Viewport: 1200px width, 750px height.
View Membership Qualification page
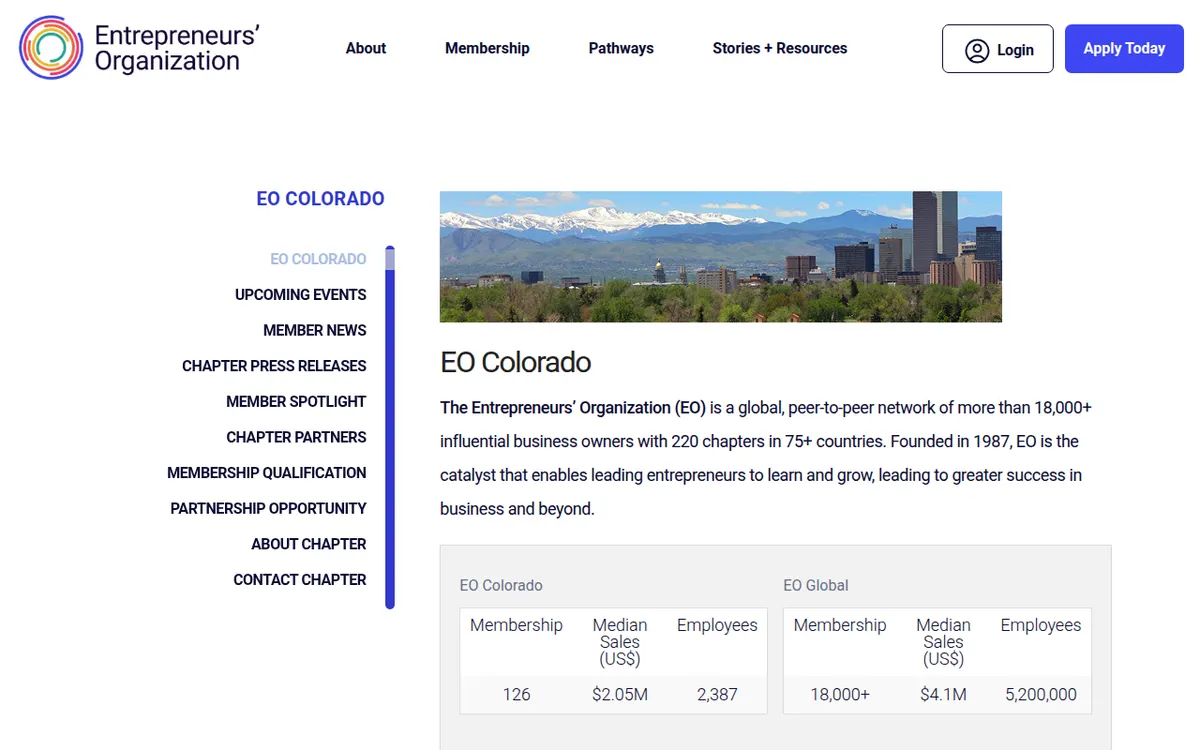pos(267,473)
